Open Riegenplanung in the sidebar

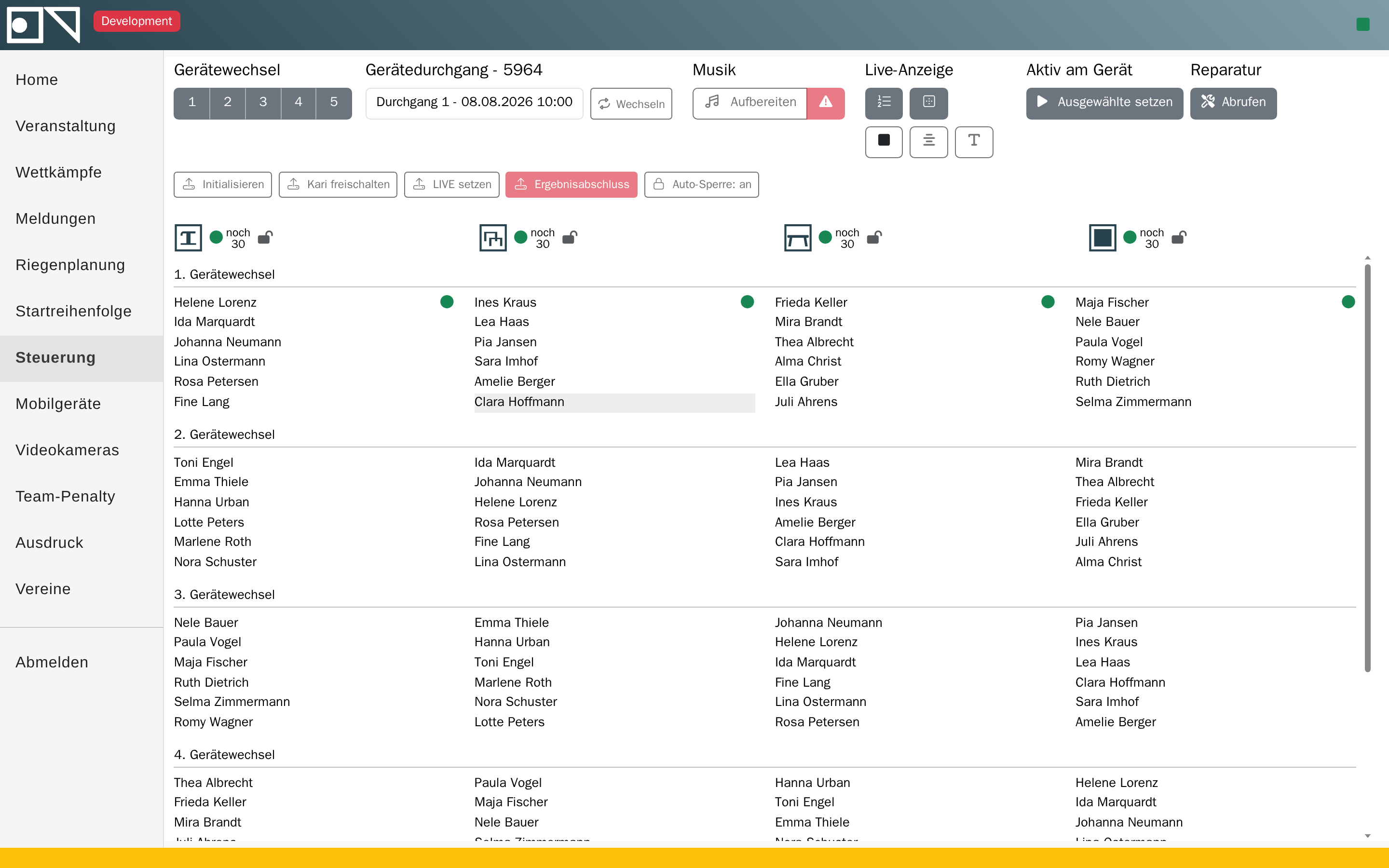coord(82,265)
